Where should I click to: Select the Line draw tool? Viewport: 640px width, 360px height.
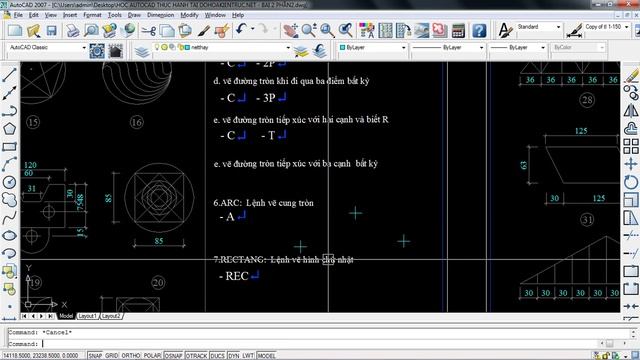tap(9, 75)
